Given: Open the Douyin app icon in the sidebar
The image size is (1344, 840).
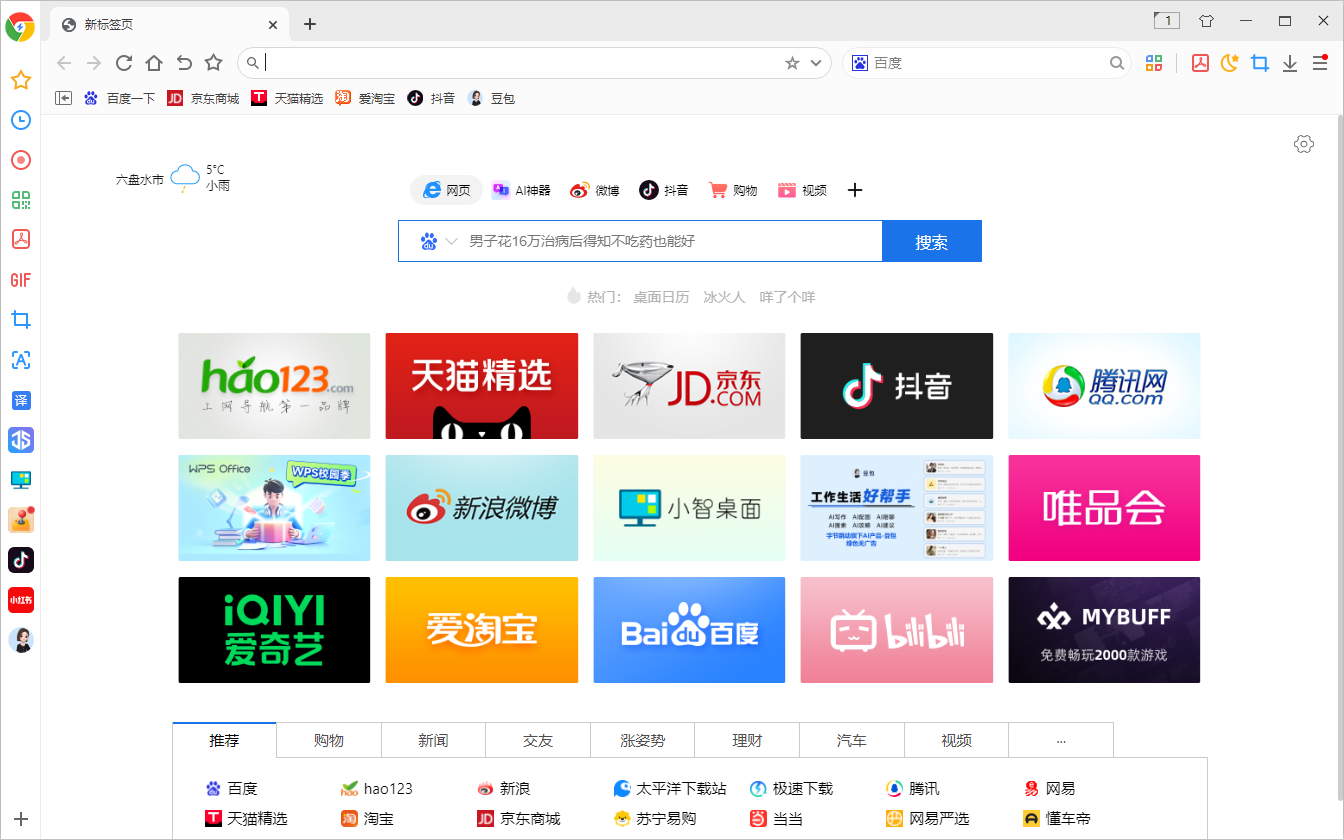Looking at the screenshot, I should click(20, 560).
